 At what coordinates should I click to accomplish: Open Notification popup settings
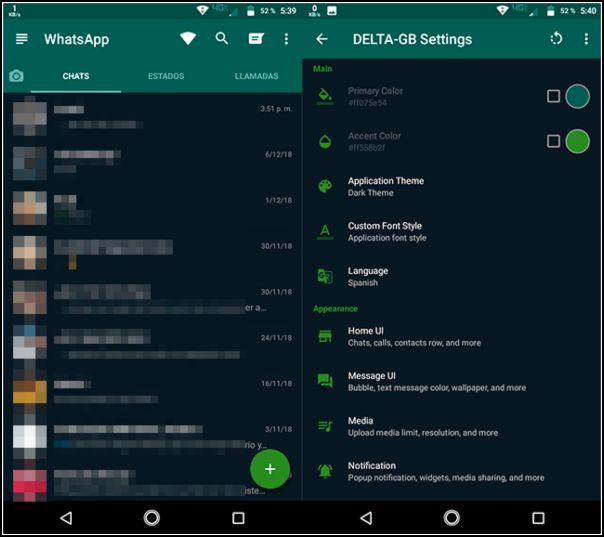[451, 472]
